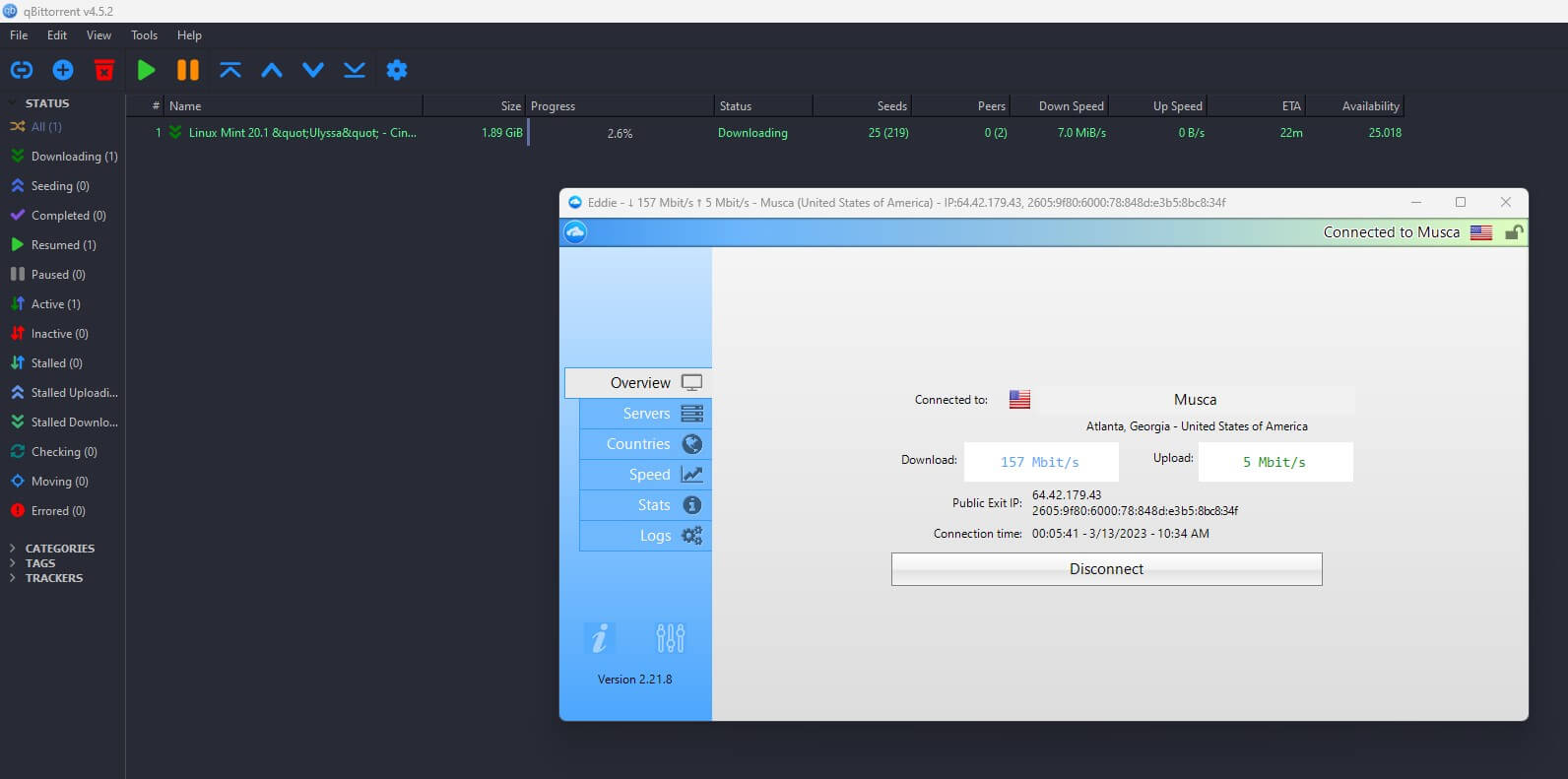This screenshot has height=779, width=1568.
Task: Sort by Status column header
Action: coord(763,105)
